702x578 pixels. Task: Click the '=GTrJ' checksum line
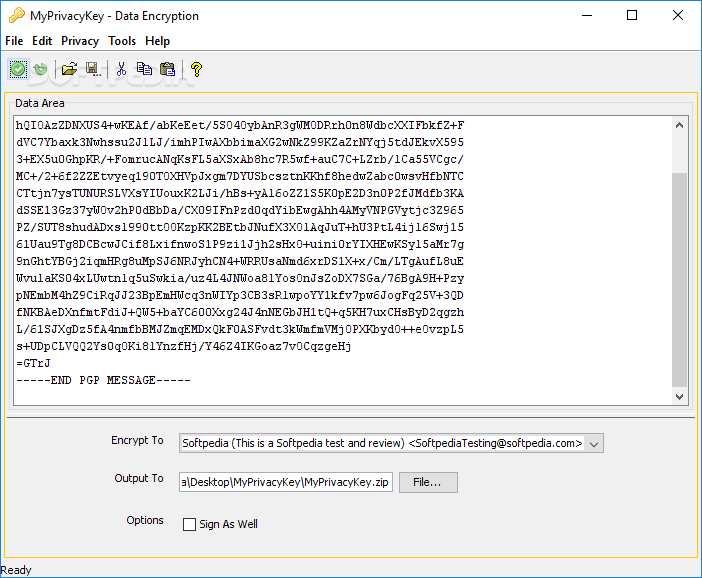tap(33, 364)
